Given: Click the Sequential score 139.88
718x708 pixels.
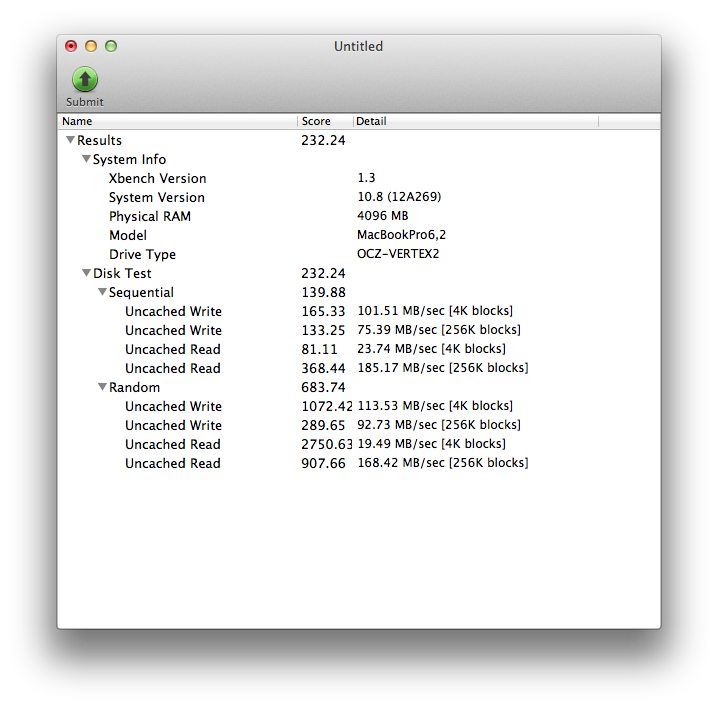Looking at the screenshot, I should [323, 292].
